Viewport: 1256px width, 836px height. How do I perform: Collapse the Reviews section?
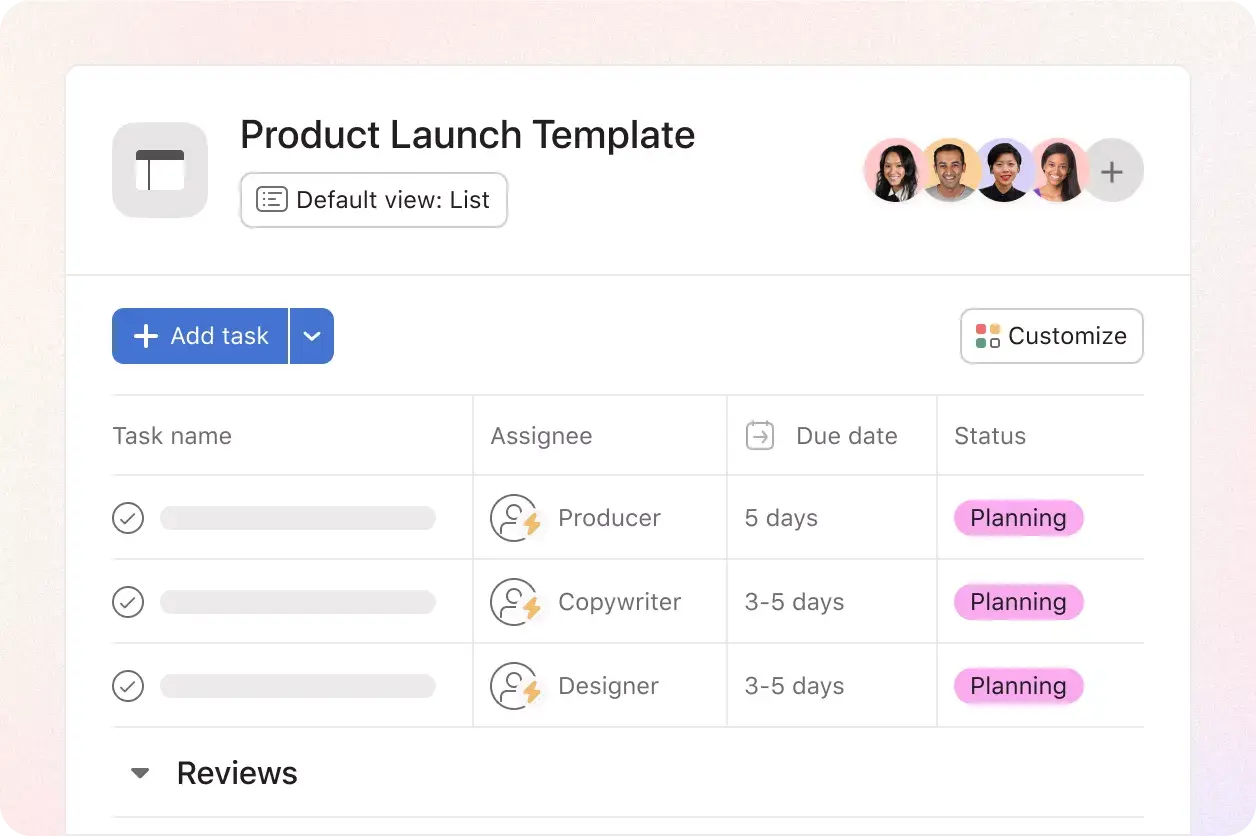point(141,773)
